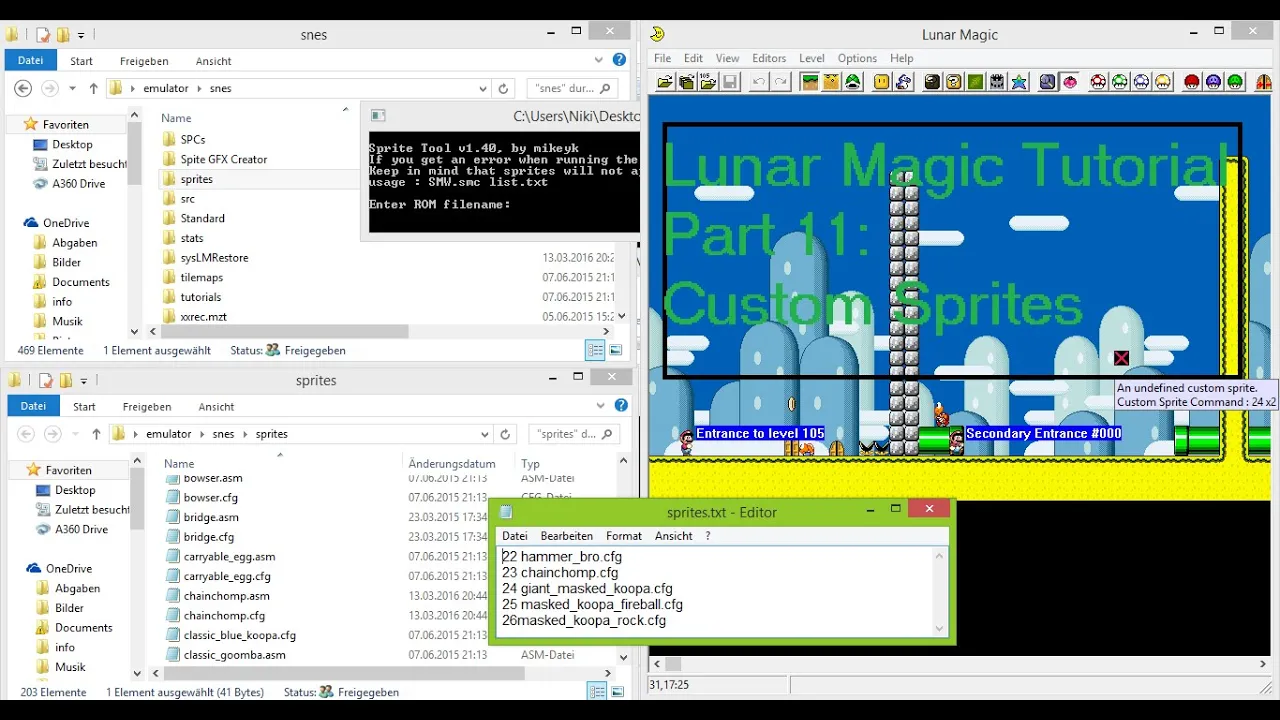Click Lunar Magic horizontal scrollbar left arrow
This screenshot has height=720, width=1280.
657,664
